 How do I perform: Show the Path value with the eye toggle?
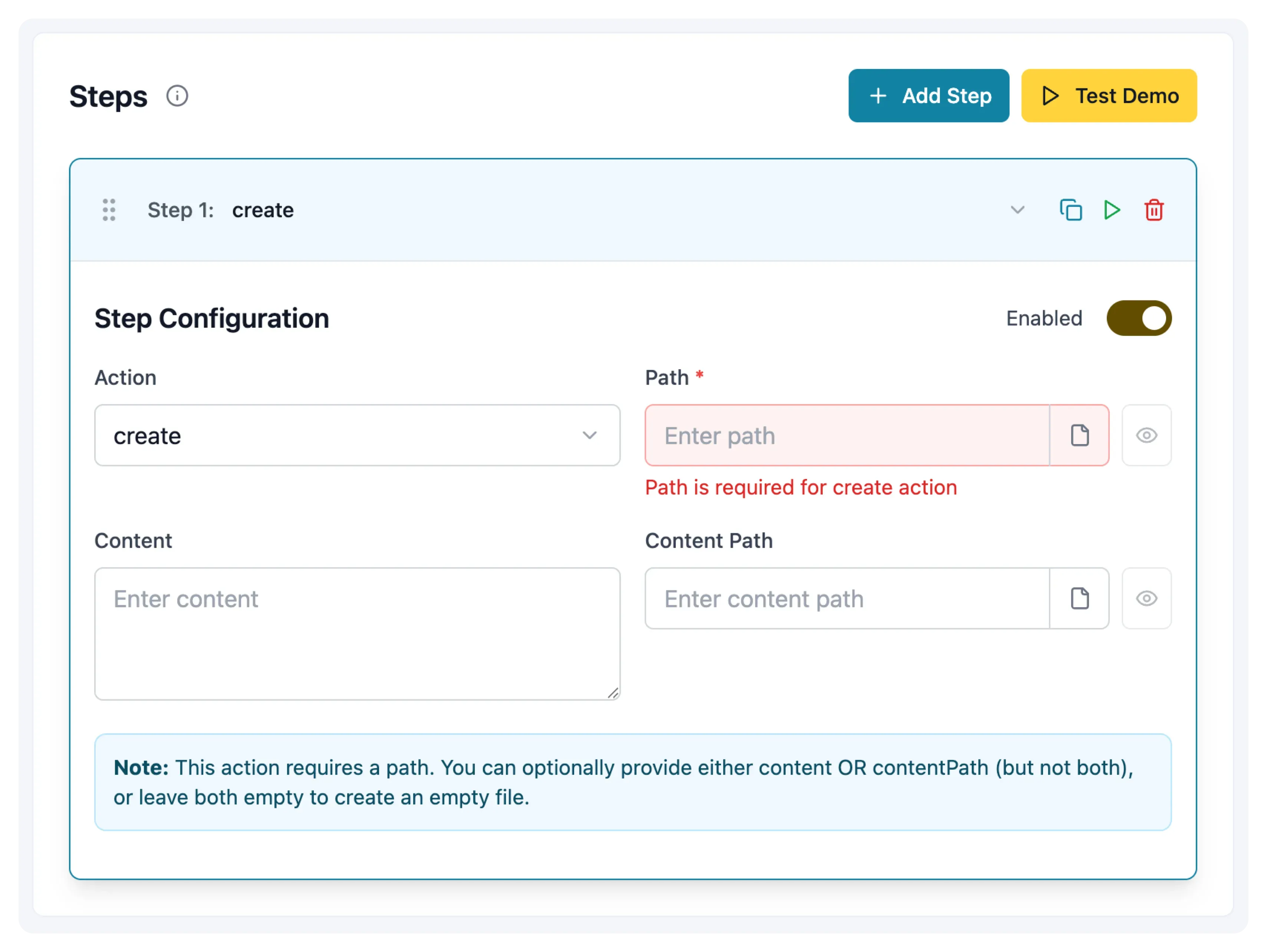[1146, 435]
